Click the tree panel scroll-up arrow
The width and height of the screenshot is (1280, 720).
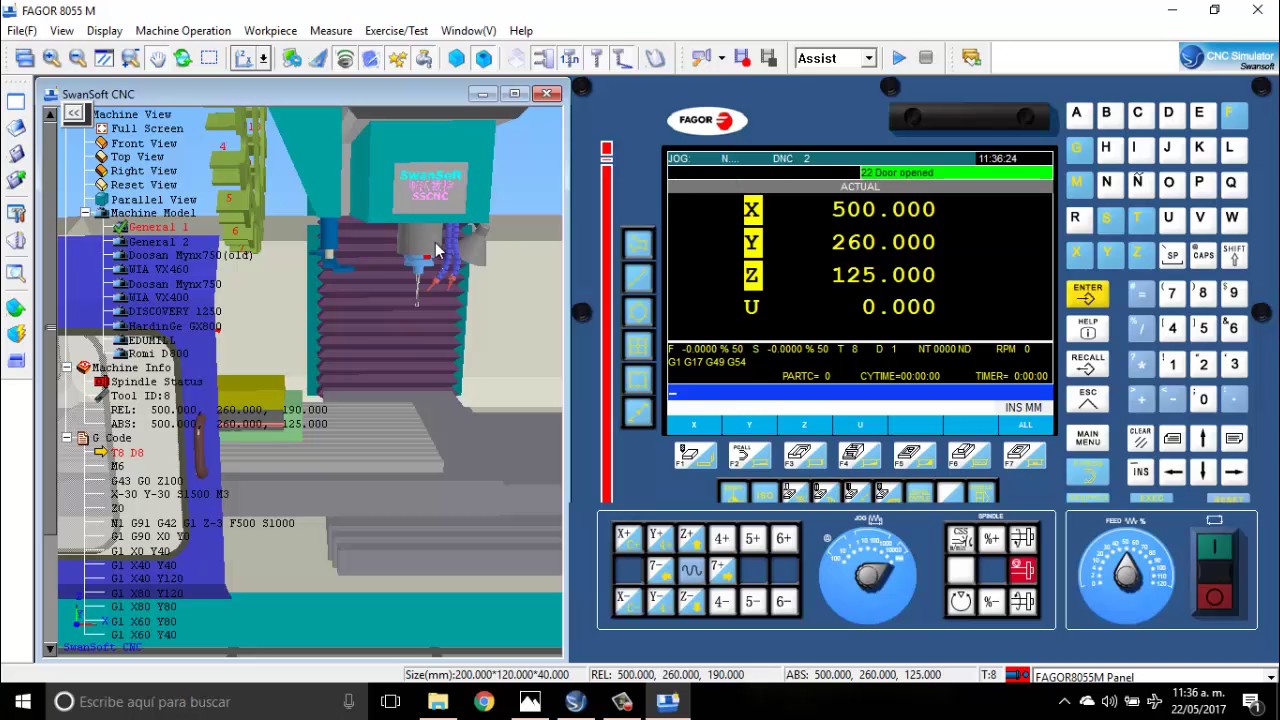50,114
